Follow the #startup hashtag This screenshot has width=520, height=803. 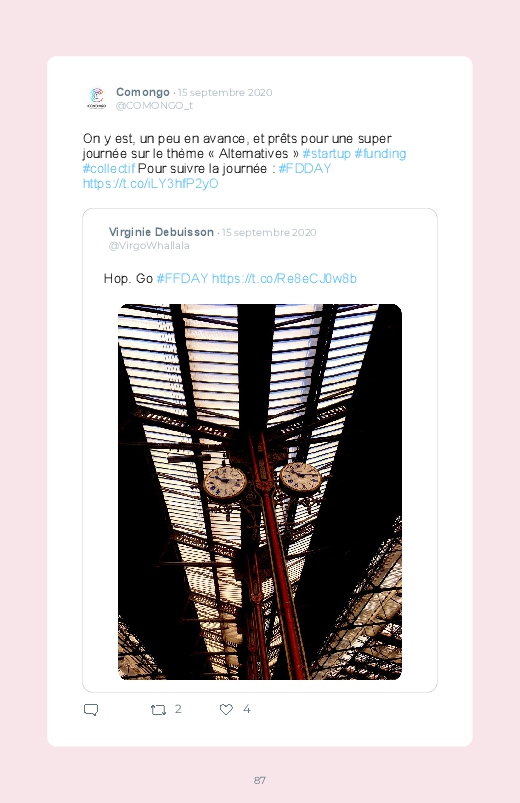(x=326, y=154)
